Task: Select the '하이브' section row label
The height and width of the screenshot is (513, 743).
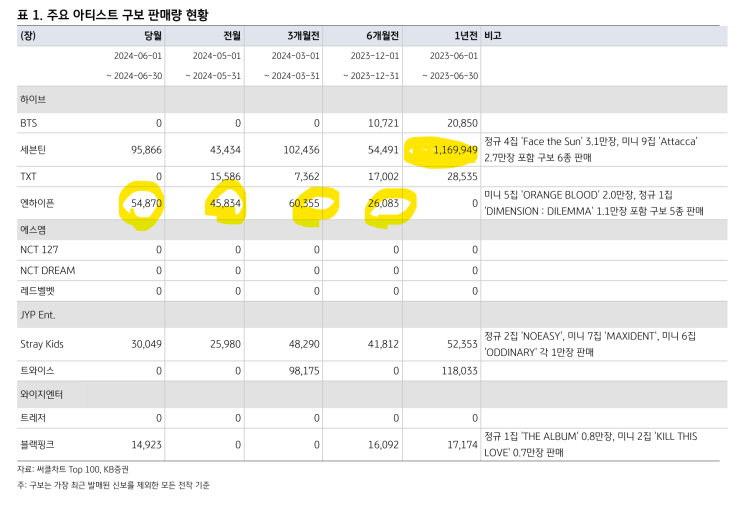Action: (33, 99)
